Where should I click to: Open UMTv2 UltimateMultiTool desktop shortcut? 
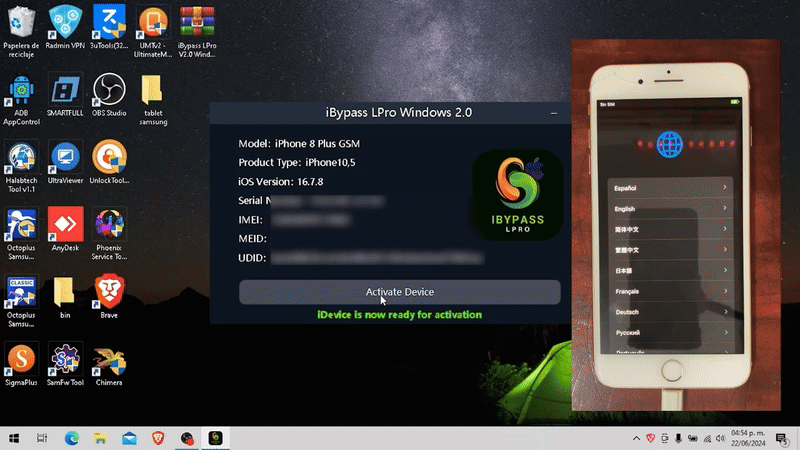tap(153, 32)
